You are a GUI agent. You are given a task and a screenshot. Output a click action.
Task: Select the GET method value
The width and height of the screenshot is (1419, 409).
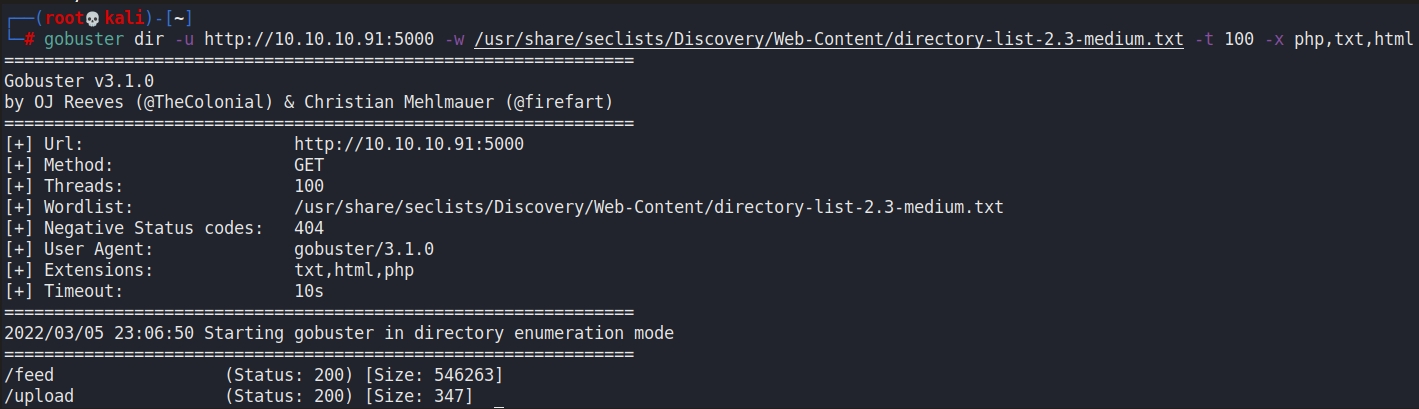point(309,165)
